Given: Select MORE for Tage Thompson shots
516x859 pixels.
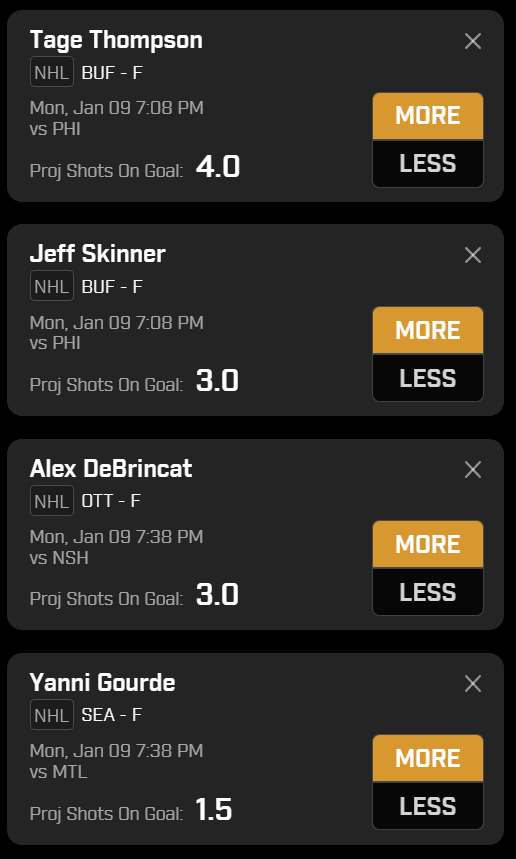Looking at the screenshot, I should [x=428, y=116].
